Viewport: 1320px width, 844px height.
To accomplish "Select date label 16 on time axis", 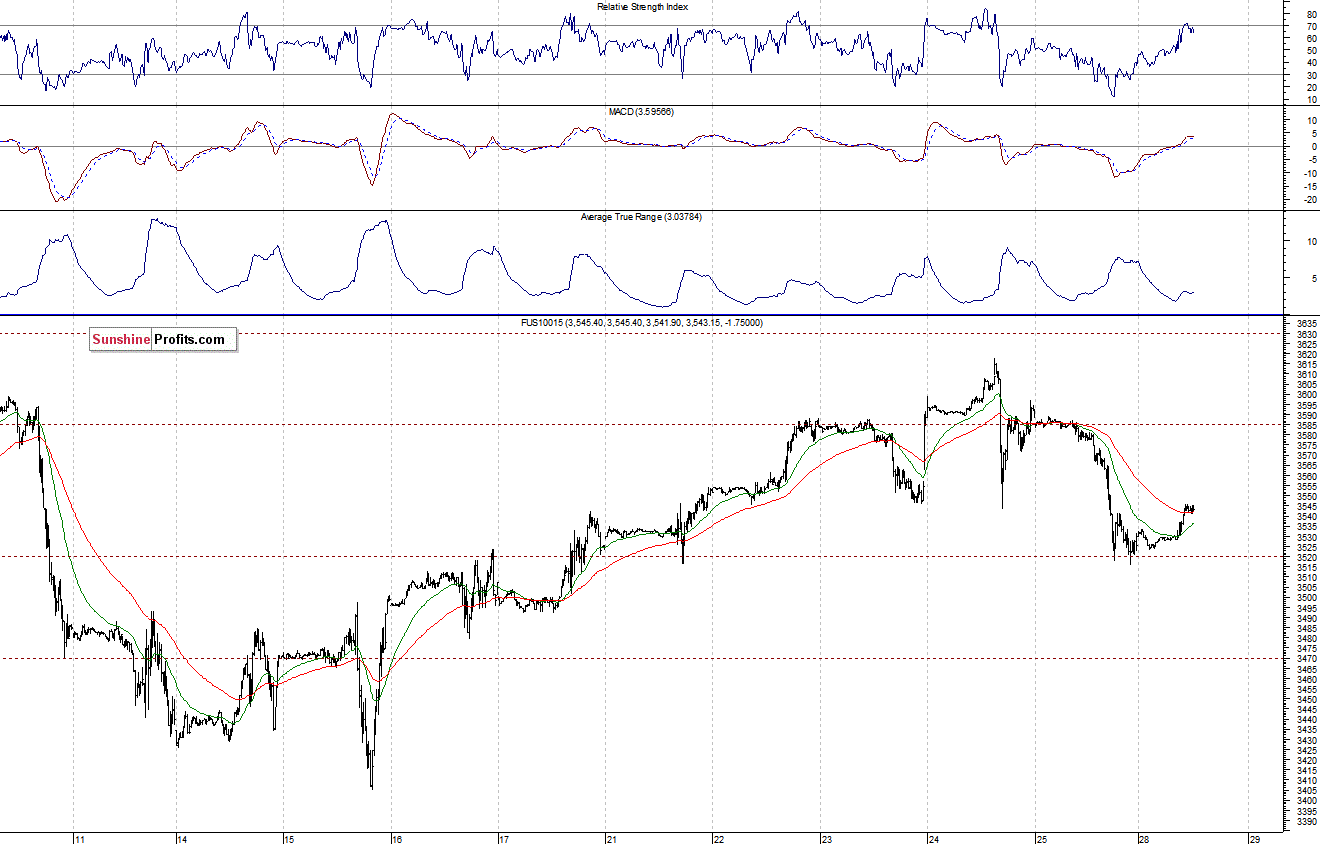I will click(x=396, y=839).
